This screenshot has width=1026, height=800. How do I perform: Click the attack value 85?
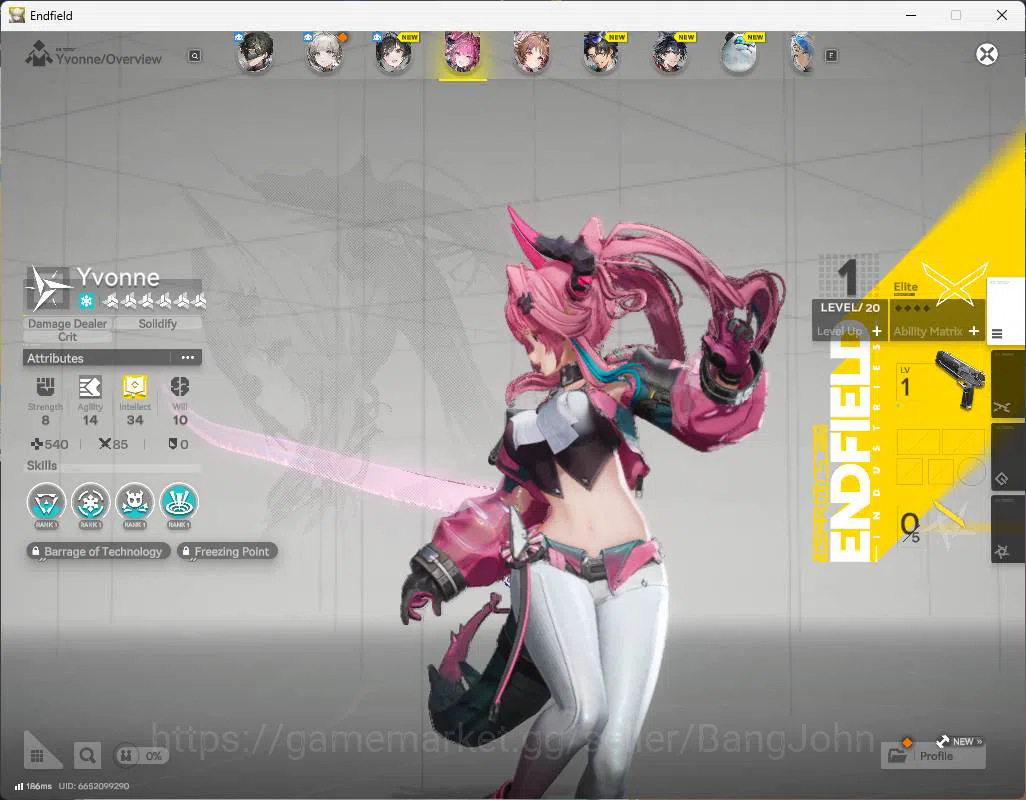click(113, 444)
